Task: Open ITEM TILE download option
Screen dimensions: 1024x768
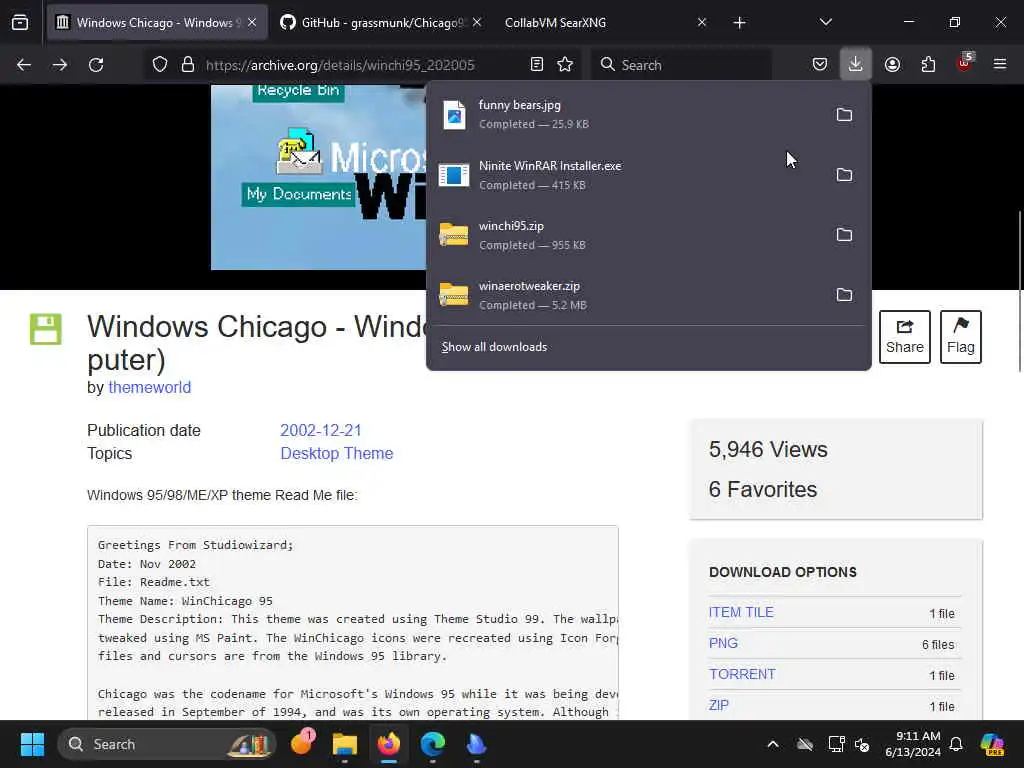Action: pos(741,613)
